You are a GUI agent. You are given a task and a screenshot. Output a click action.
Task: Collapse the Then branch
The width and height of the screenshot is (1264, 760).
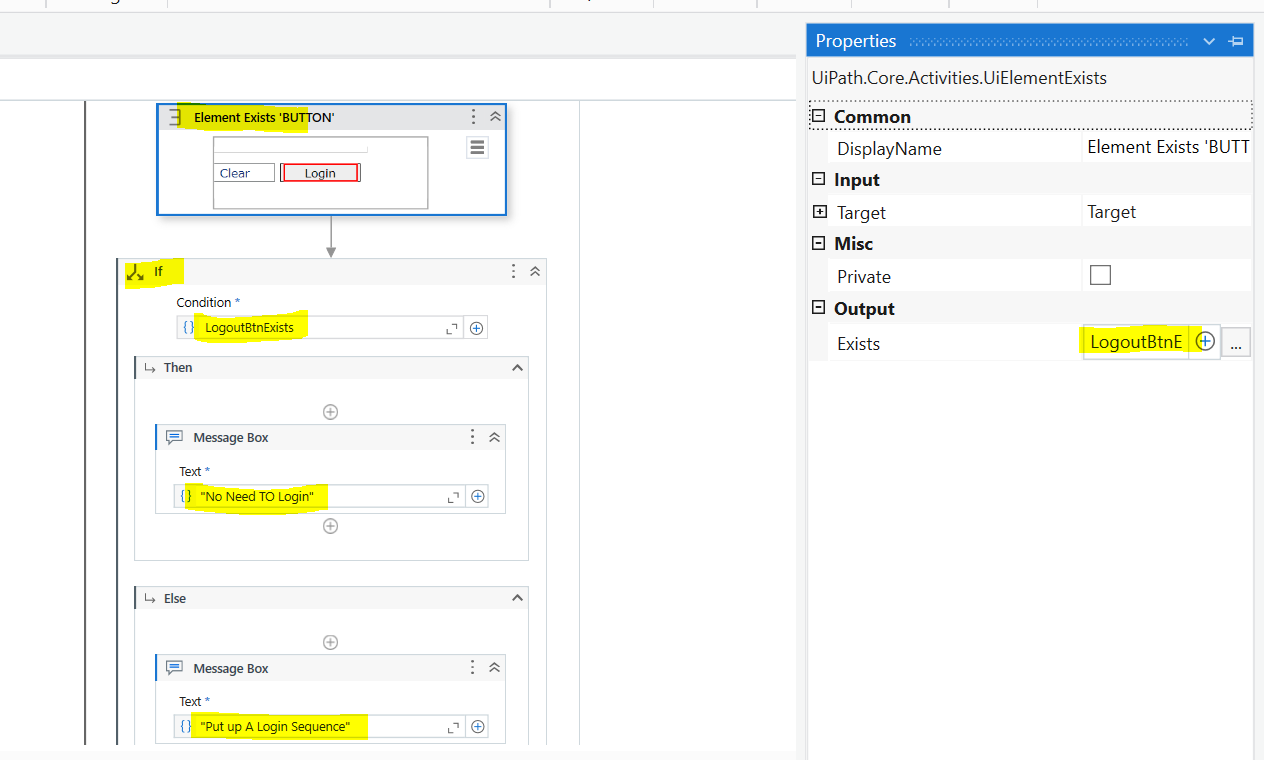[x=517, y=368]
